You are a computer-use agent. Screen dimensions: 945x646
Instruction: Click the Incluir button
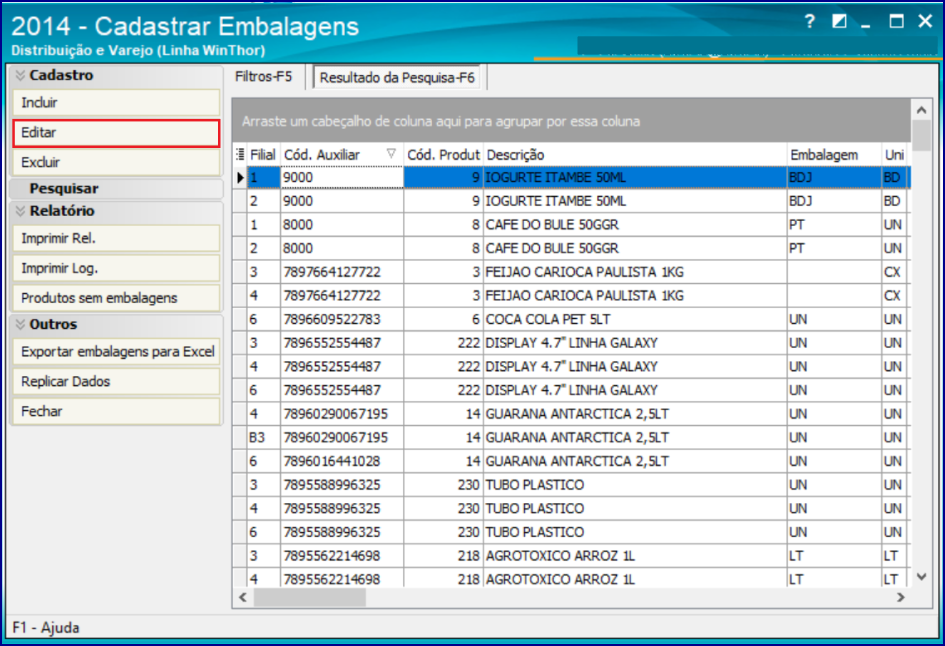[116, 102]
